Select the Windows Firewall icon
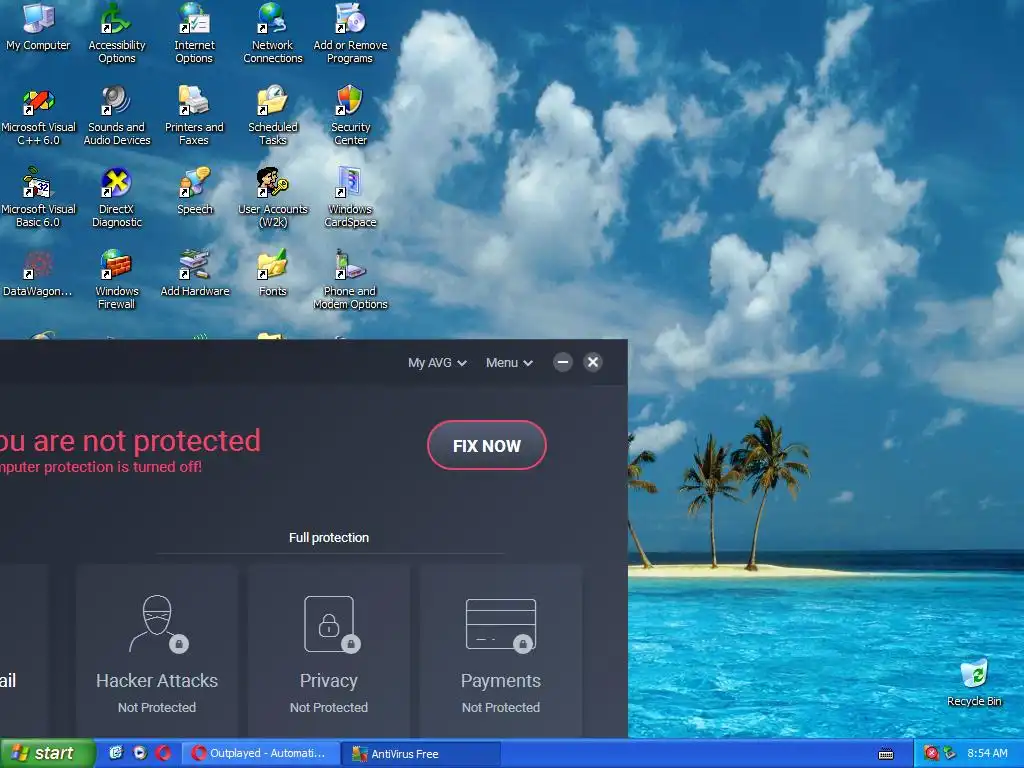 [116, 281]
